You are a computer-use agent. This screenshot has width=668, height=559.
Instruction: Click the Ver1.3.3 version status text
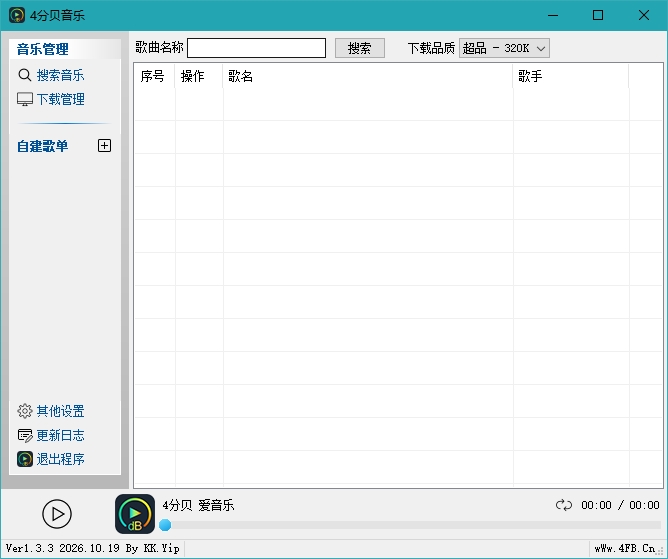click(92, 548)
